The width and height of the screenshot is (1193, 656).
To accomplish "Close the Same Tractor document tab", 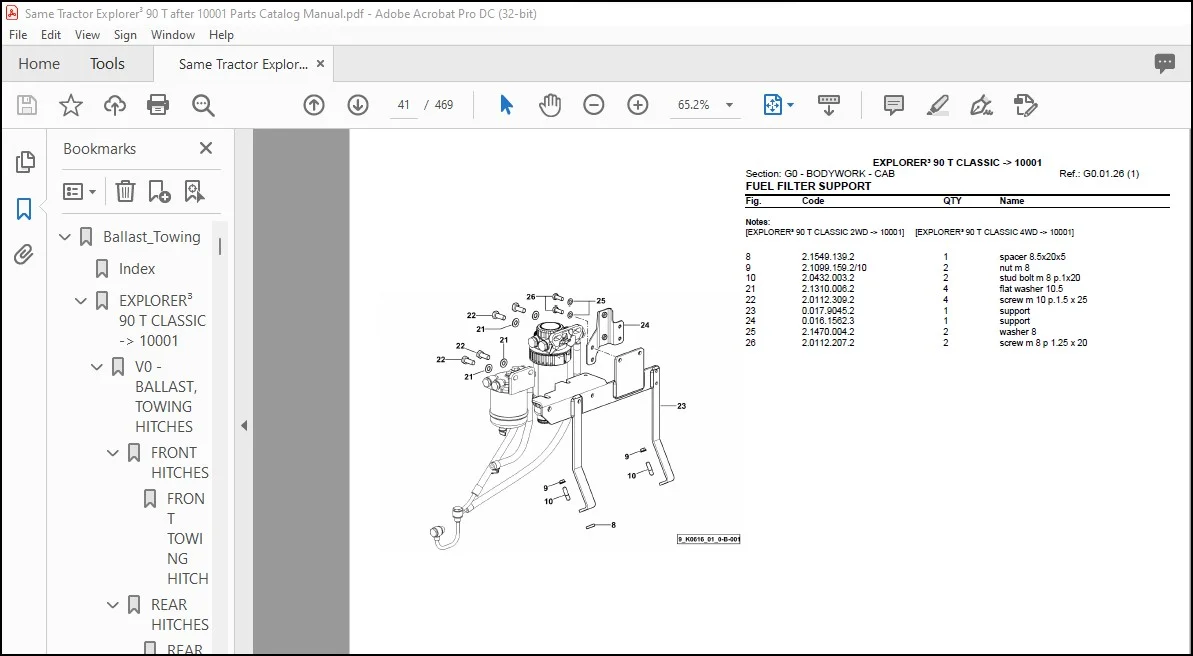I will pyautogui.click(x=320, y=64).
